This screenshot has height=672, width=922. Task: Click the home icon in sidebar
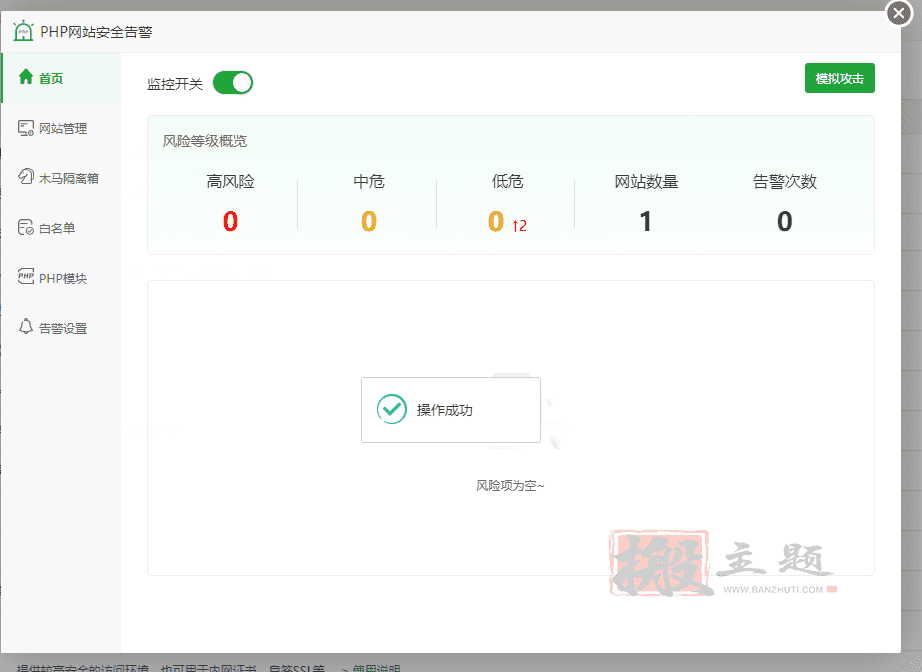click(25, 77)
